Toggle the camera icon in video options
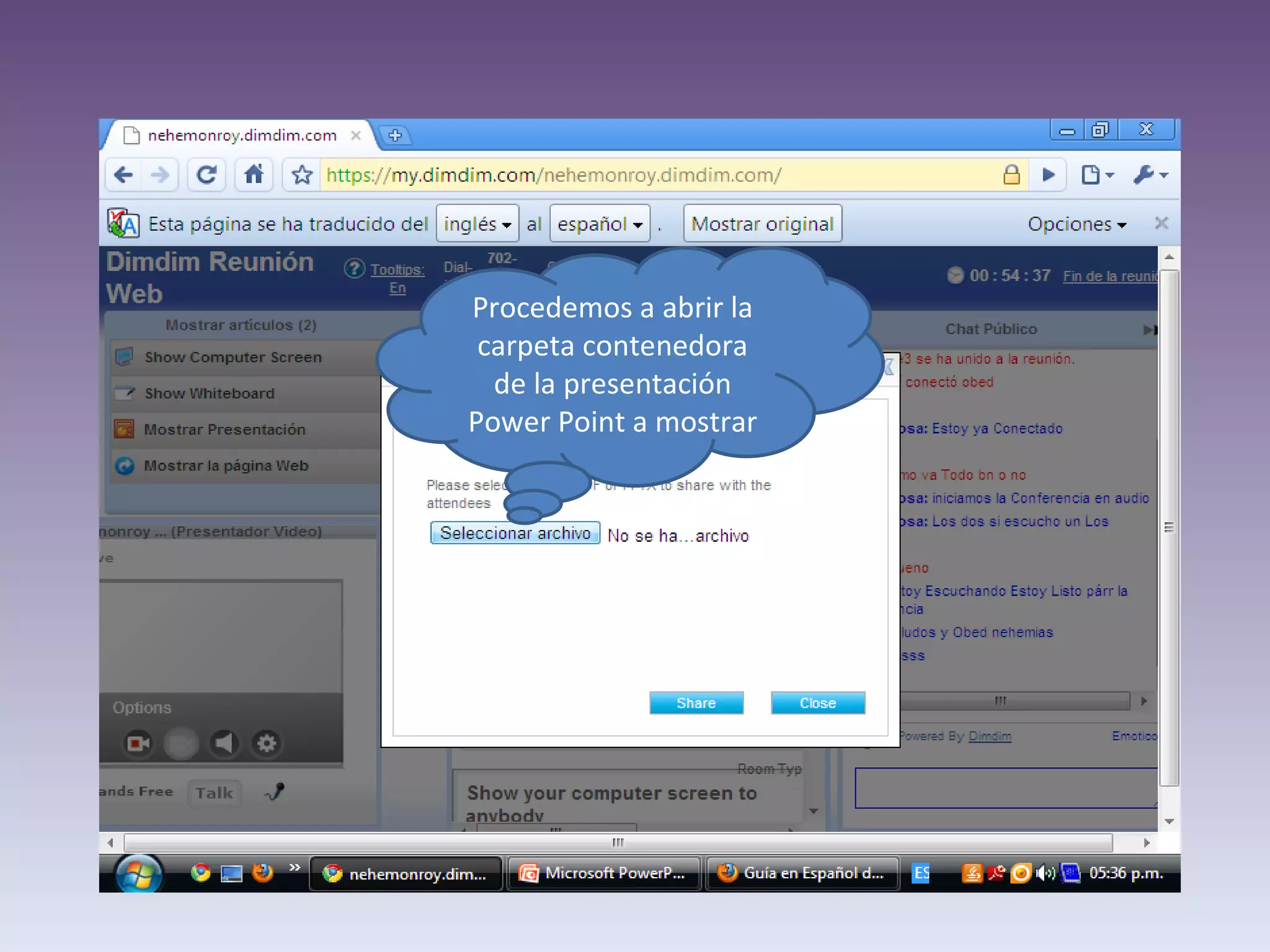 pyautogui.click(x=138, y=743)
